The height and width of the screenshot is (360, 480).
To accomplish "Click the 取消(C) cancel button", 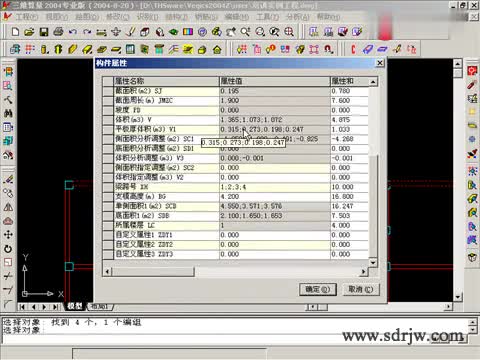I will pos(361,289).
